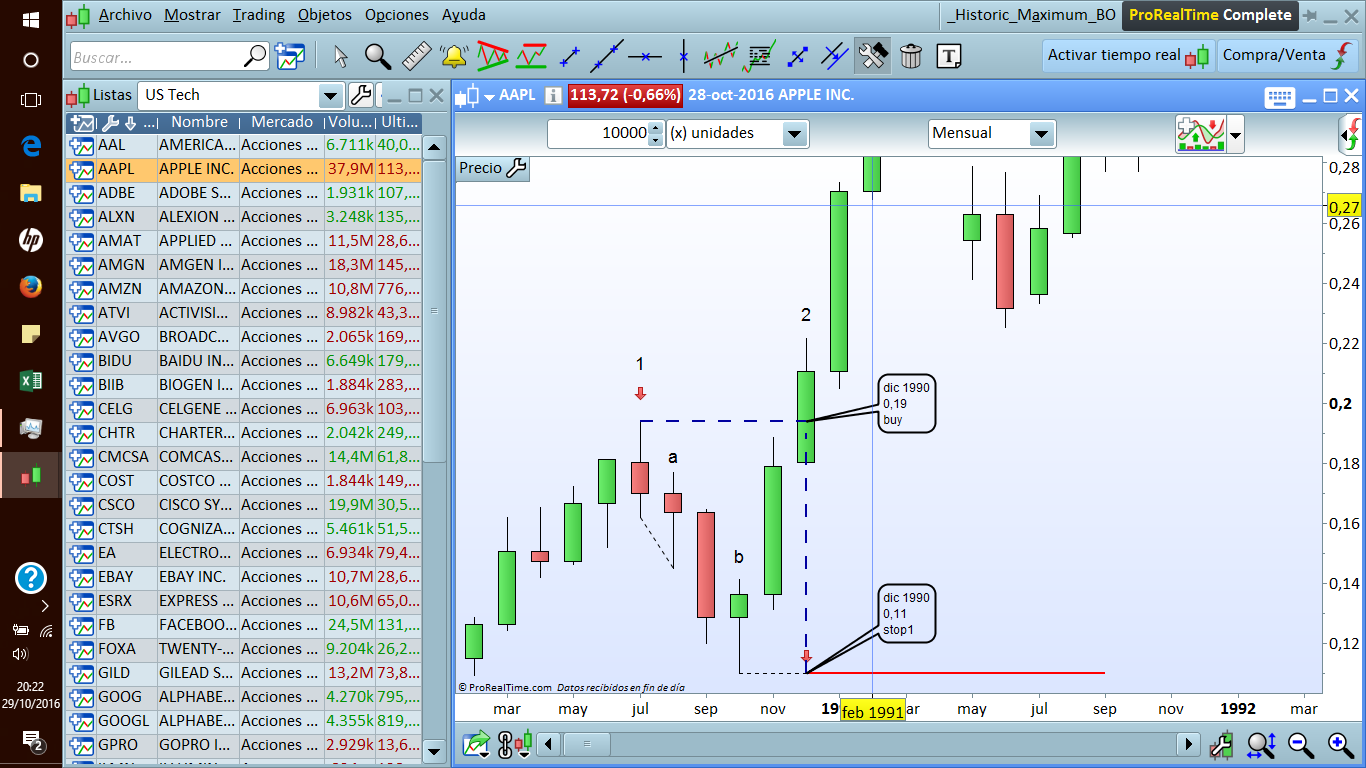The image size is (1366, 768).
Task: Click the zoom out magnifier on chart
Action: [x=1301, y=744]
